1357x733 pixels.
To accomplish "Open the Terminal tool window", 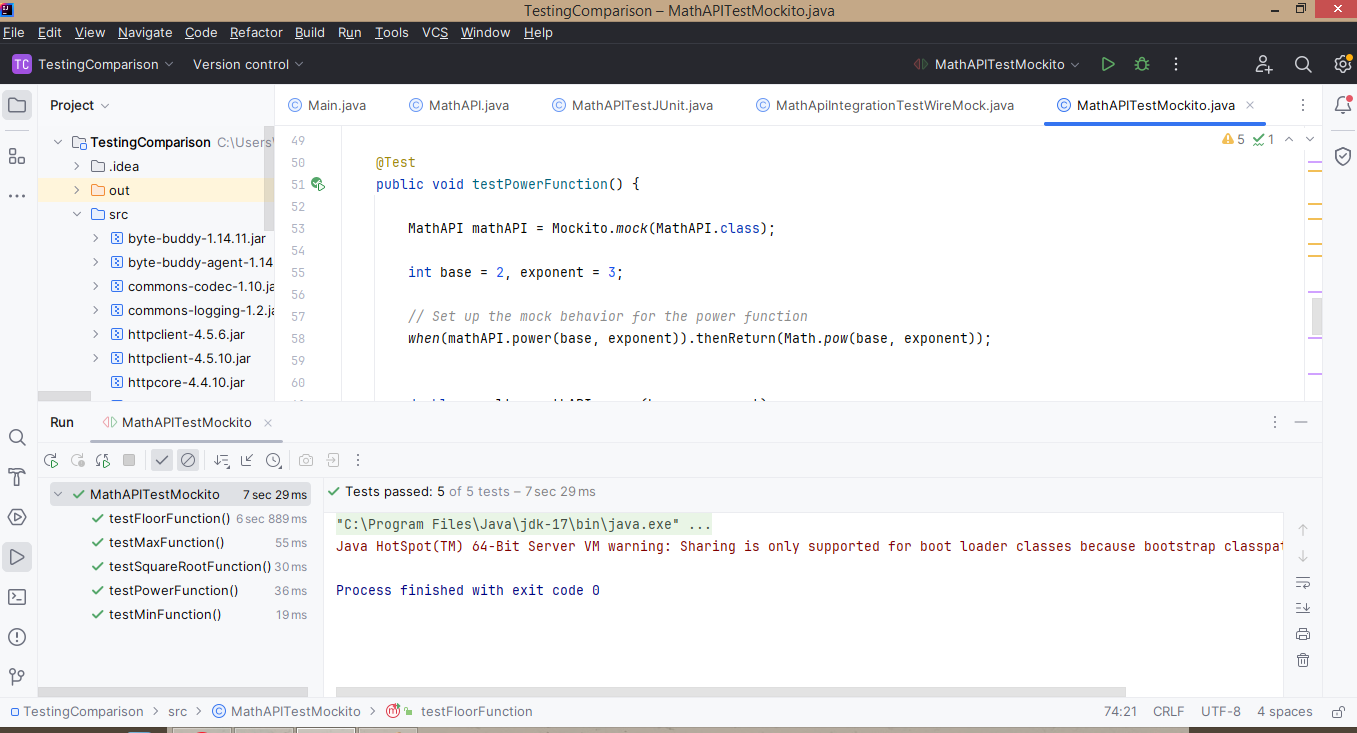I will click(17, 597).
